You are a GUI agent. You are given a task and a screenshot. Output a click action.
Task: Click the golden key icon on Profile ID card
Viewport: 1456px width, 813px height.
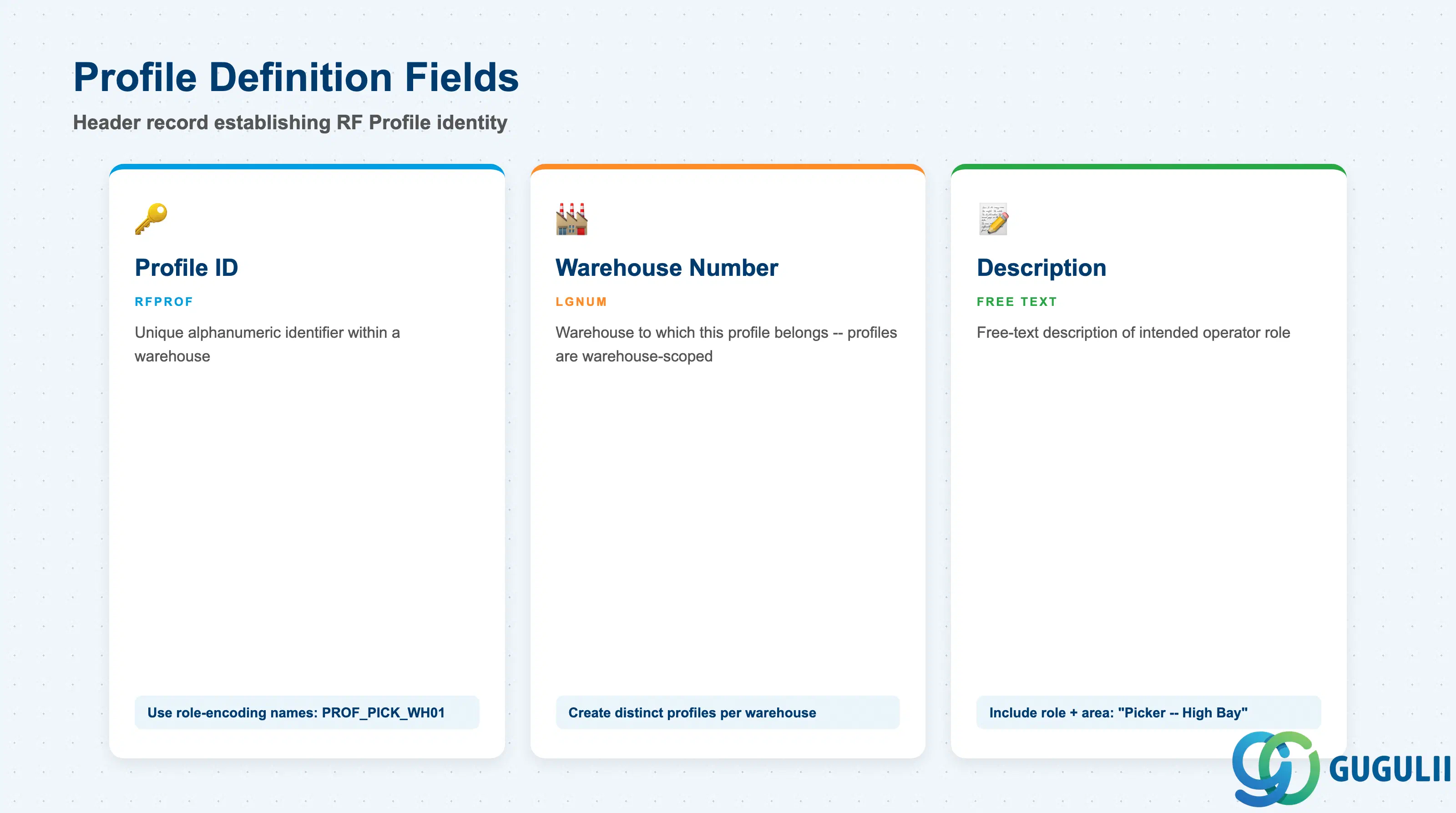point(151,219)
